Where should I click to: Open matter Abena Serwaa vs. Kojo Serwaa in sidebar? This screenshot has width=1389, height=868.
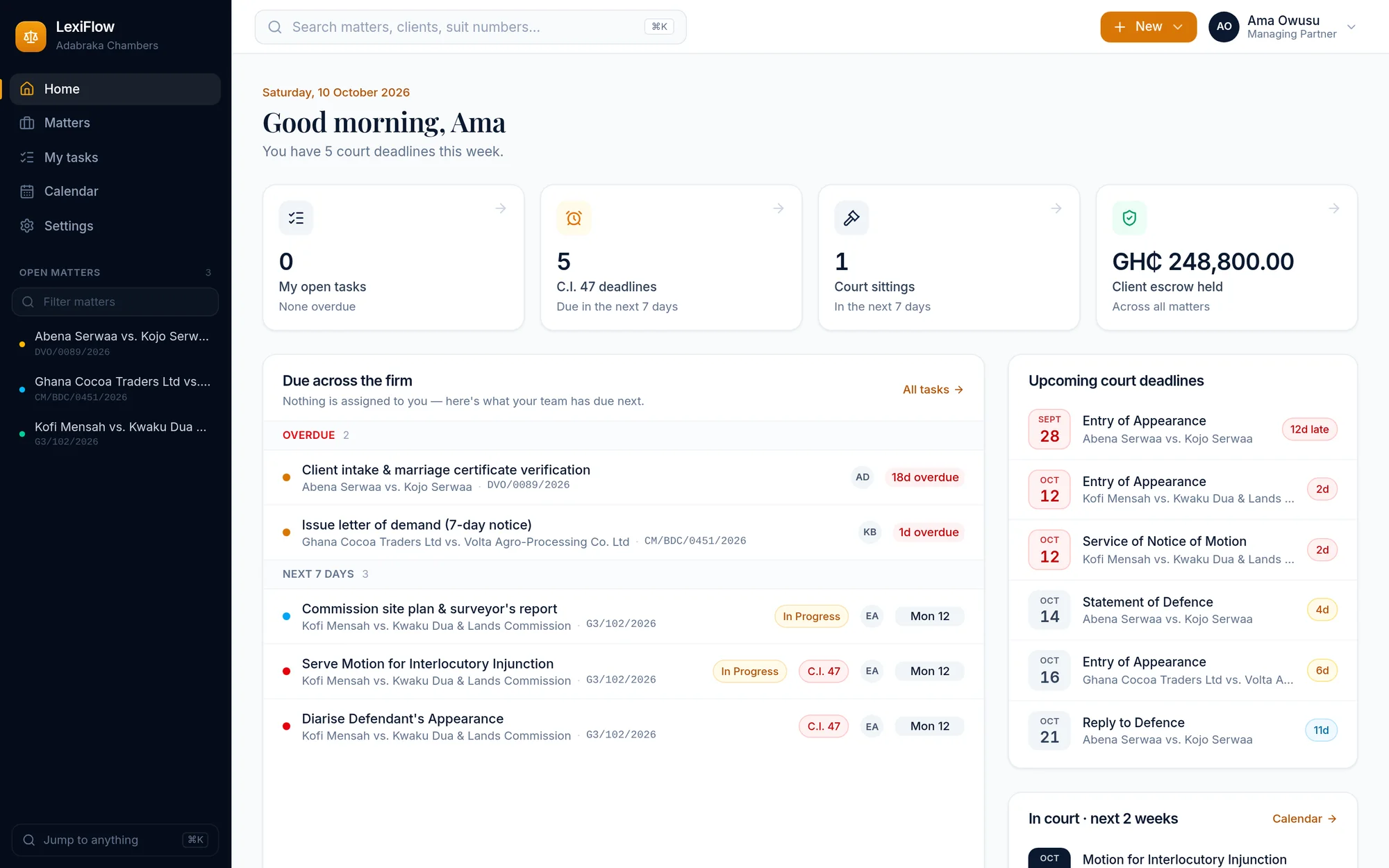(x=115, y=343)
